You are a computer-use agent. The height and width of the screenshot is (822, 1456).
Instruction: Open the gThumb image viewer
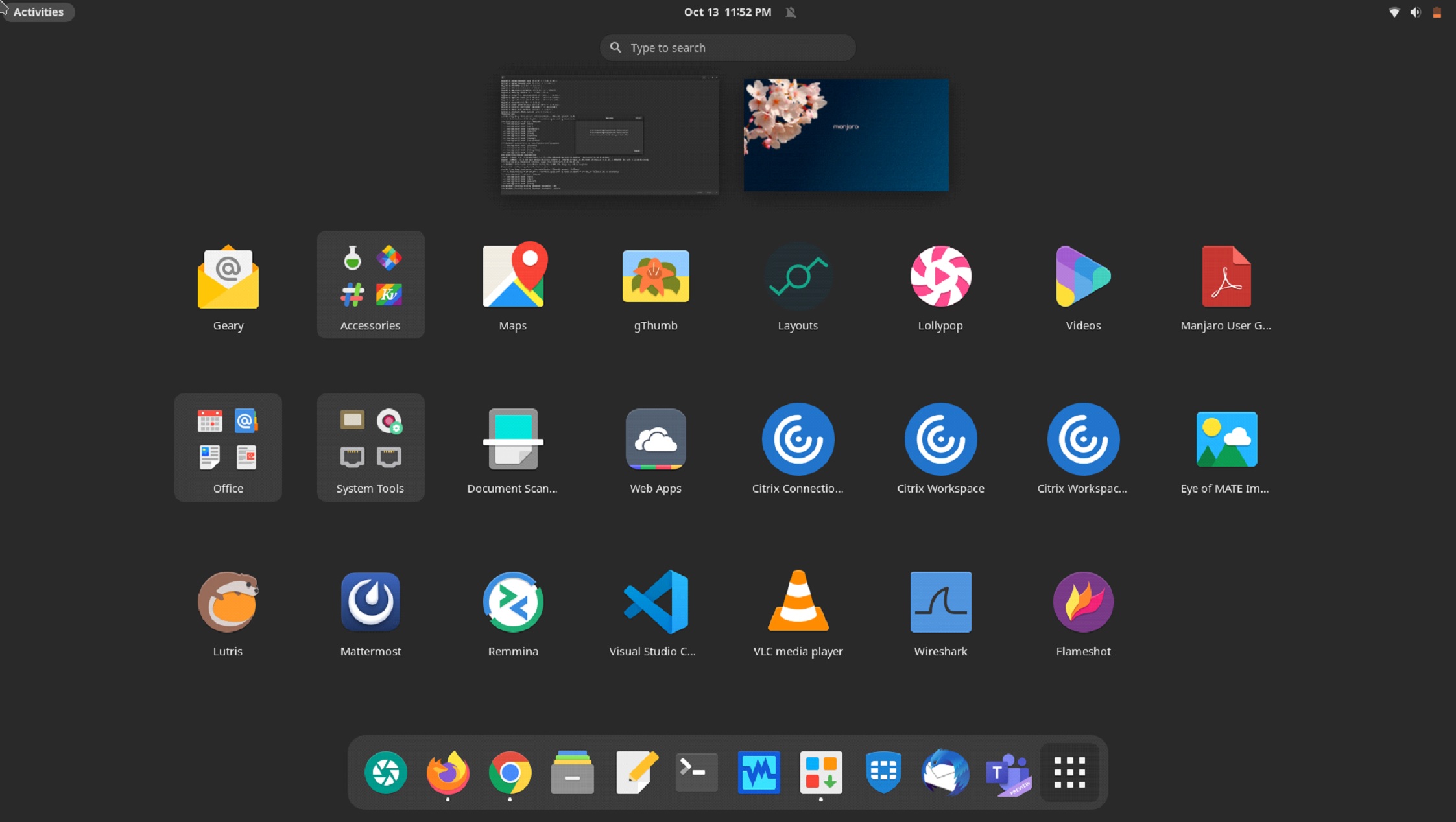coord(655,277)
